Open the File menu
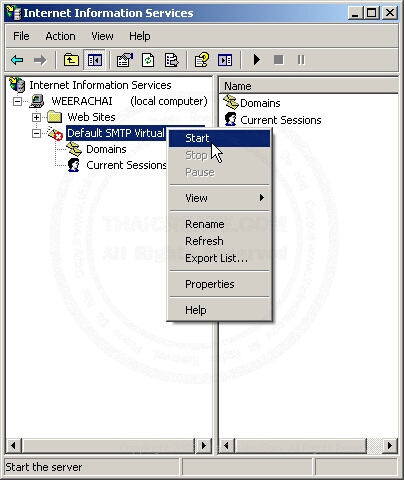The image size is (404, 480). tap(21, 36)
